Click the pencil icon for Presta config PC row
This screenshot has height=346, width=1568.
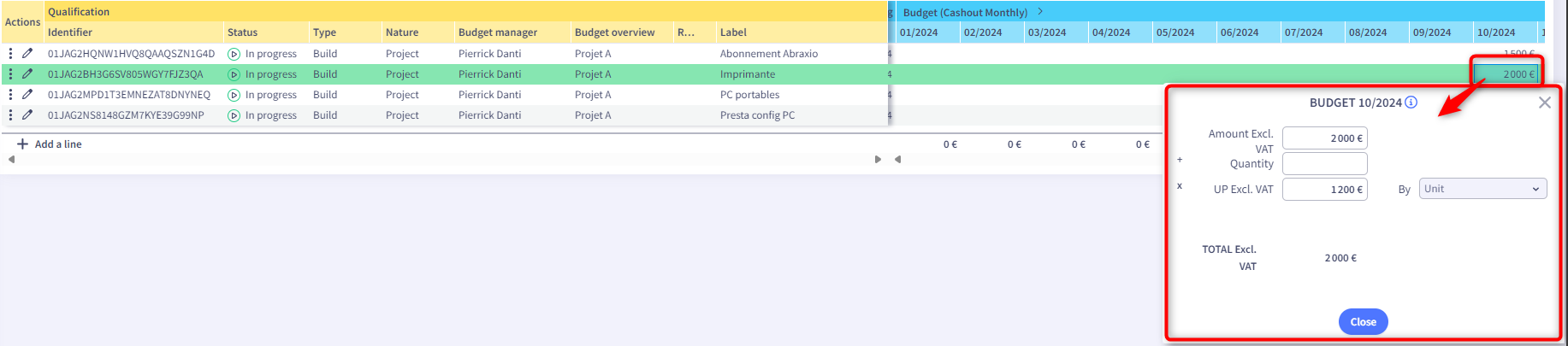click(x=27, y=115)
